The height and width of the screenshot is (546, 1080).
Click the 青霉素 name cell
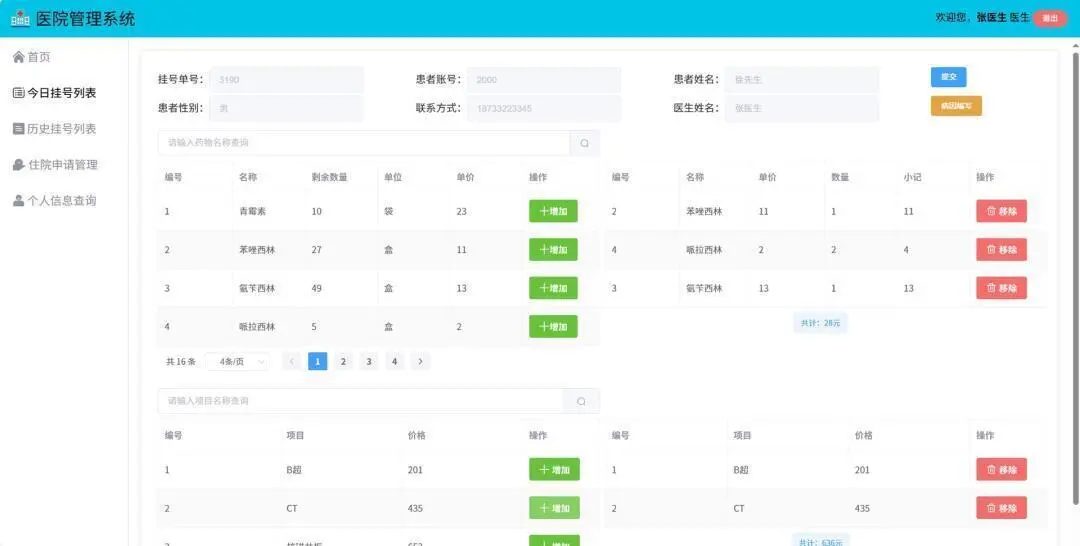point(253,211)
